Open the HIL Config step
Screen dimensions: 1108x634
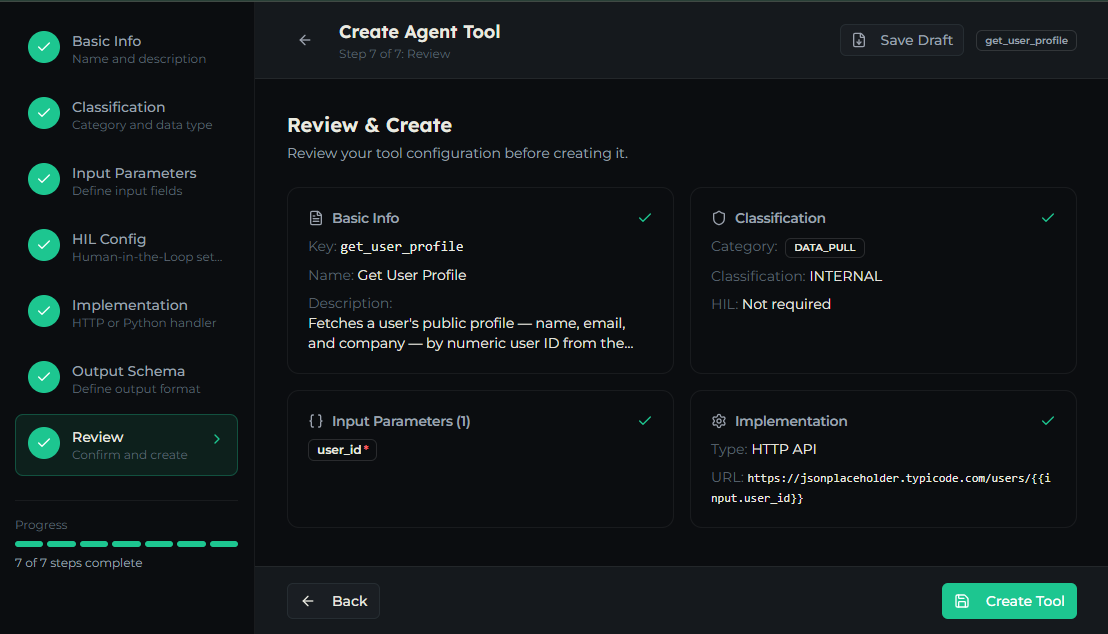[x=126, y=247]
